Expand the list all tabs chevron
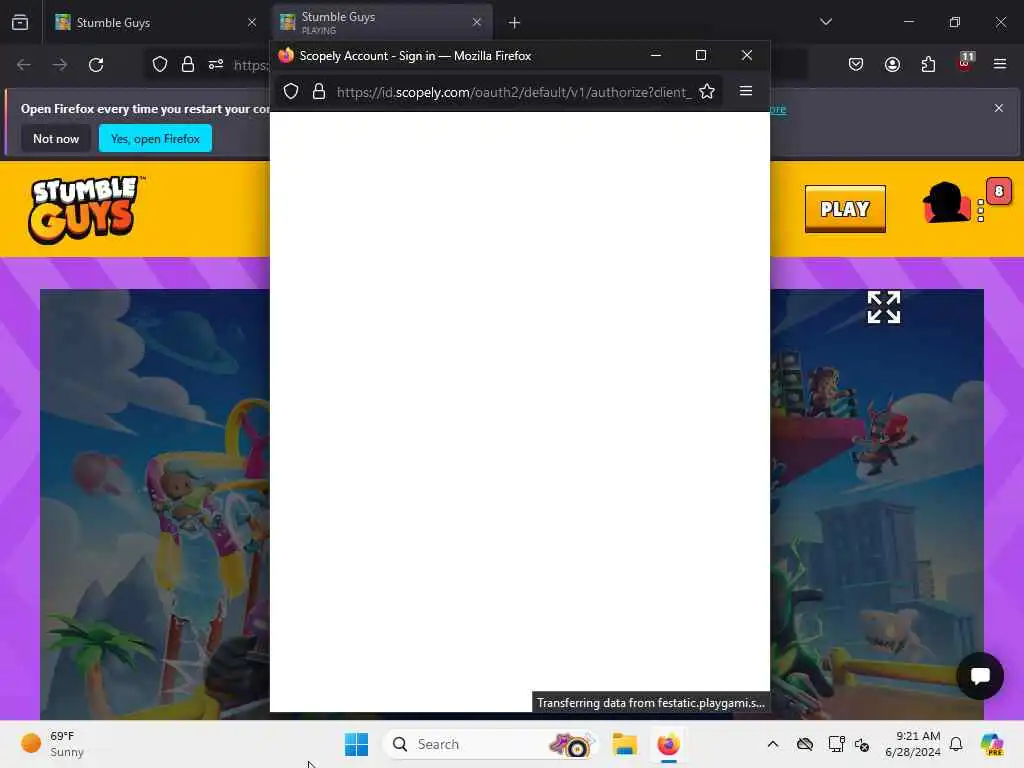The image size is (1024, 768). 826,22
